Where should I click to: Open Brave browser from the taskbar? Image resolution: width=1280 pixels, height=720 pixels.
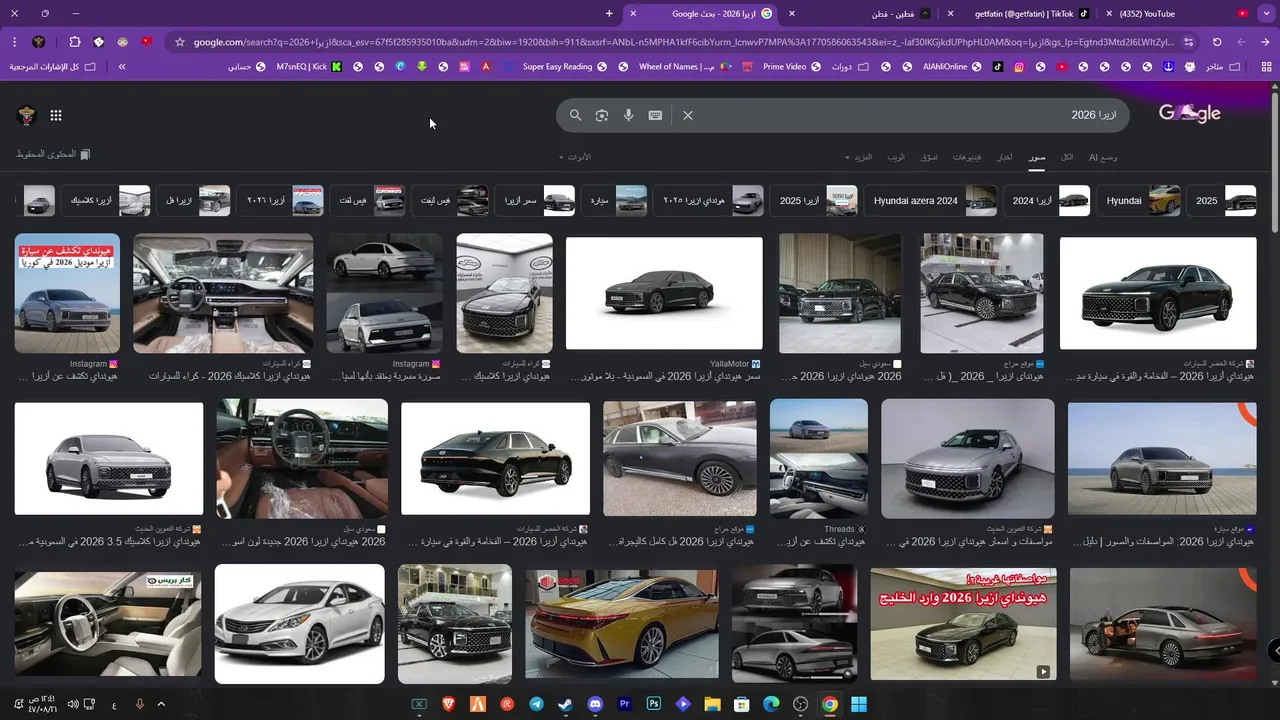(448, 704)
